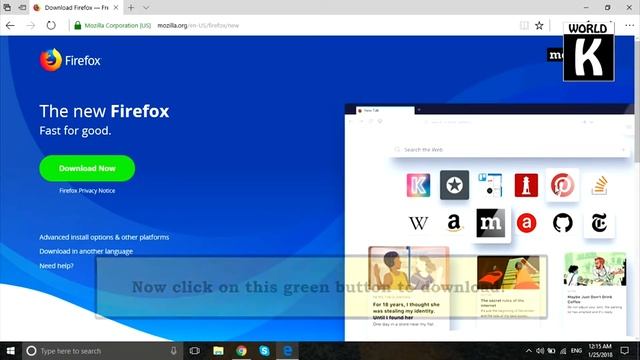Launch Chrome from the taskbar
Viewport: 640px width, 360px height.
[241, 351]
